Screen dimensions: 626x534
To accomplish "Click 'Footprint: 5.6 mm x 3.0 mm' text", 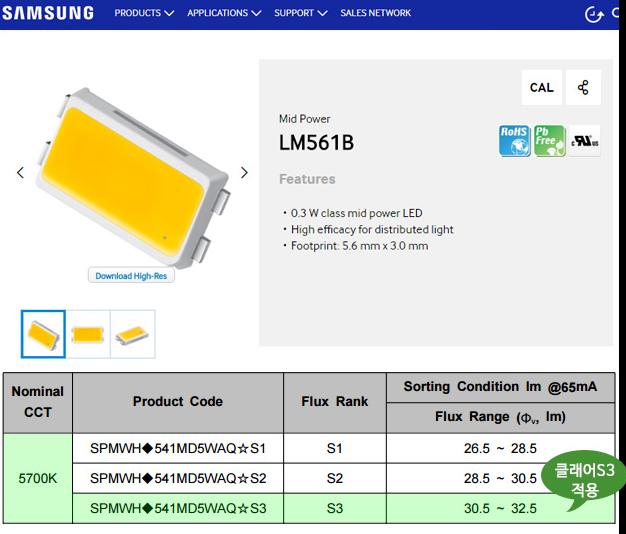I will [359, 246].
